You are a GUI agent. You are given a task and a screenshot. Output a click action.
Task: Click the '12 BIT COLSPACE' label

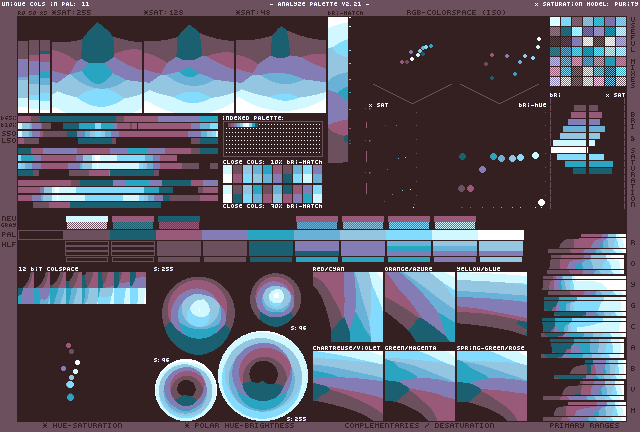pos(48,269)
